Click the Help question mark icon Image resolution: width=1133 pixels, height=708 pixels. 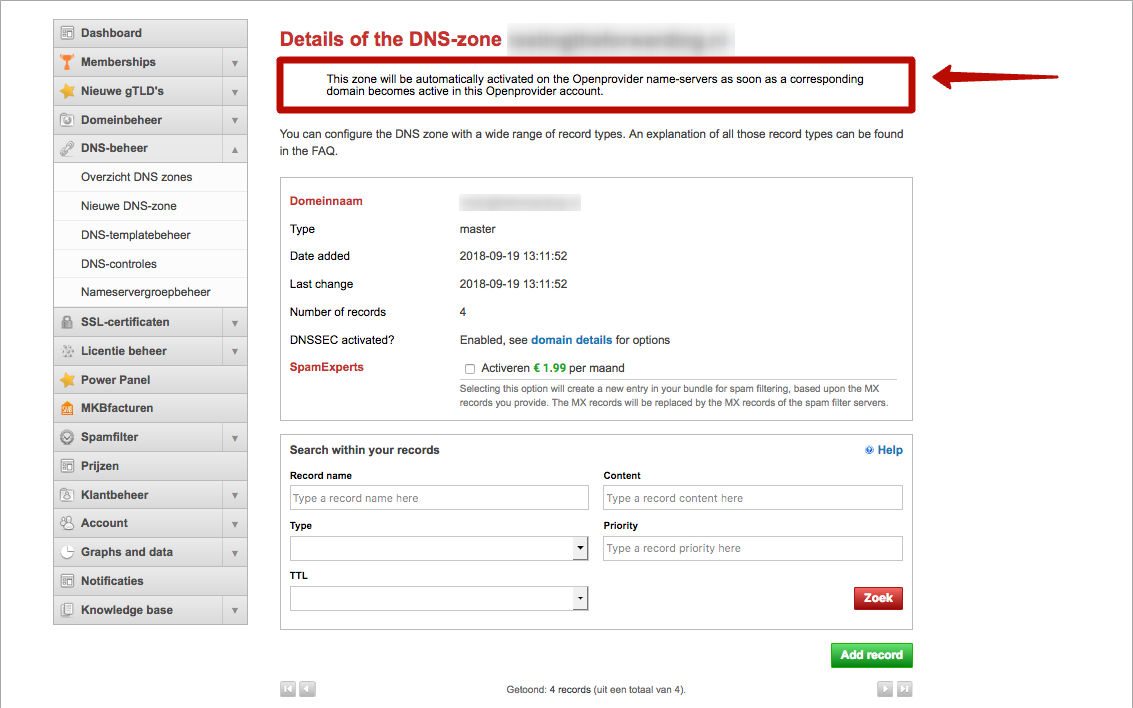coord(869,450)
